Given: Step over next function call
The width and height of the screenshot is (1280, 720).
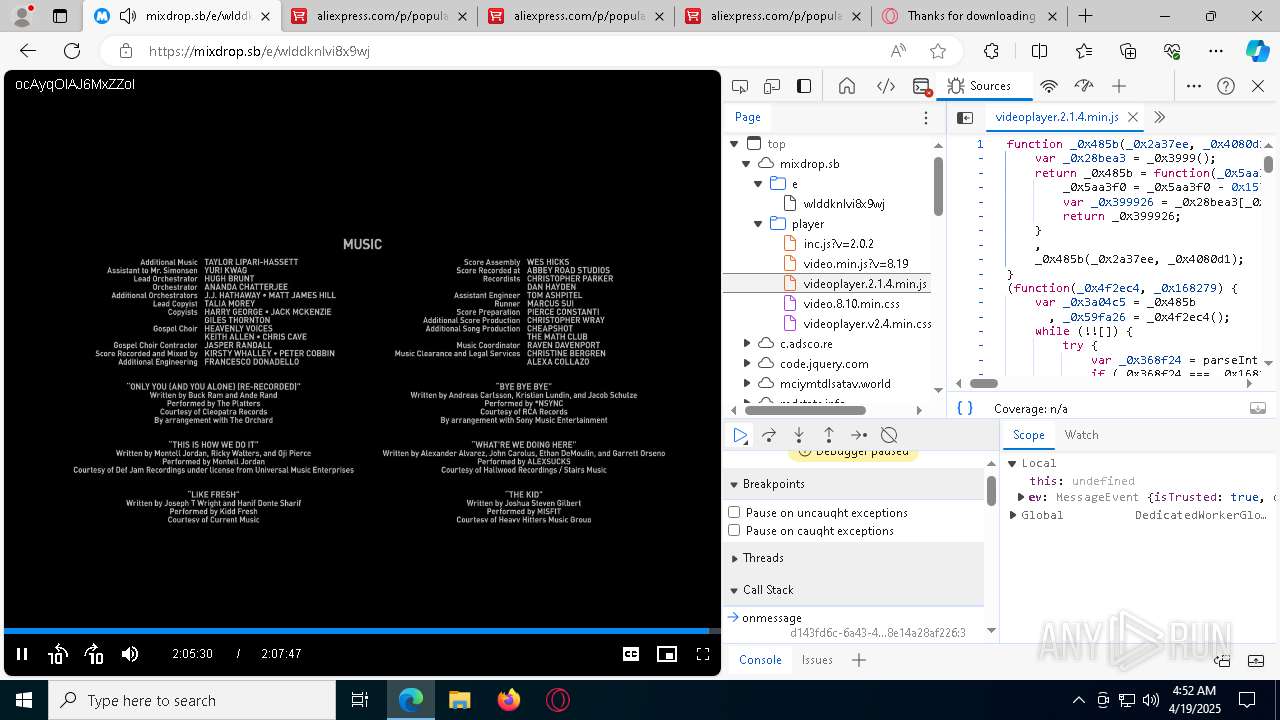Looking at the screenshot, I should (x=769, y=435).
